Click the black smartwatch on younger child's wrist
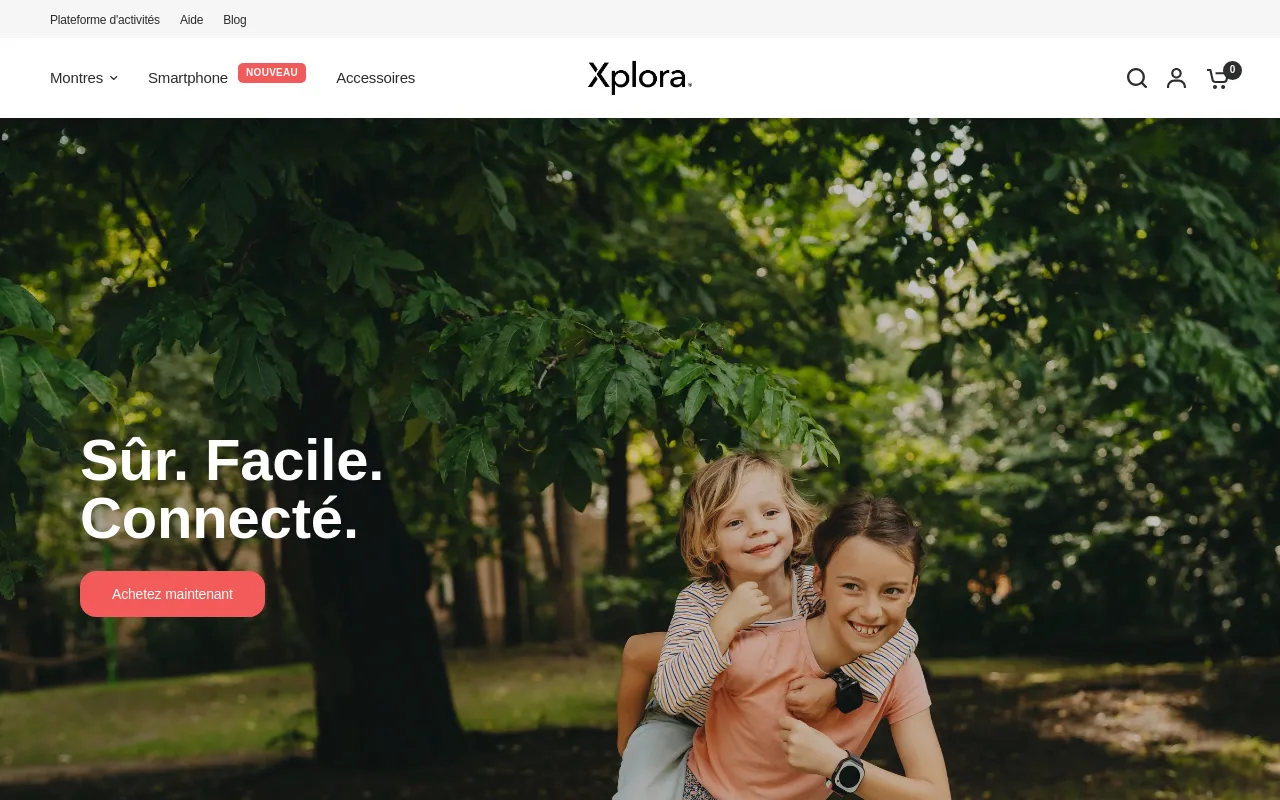Viewport: 1280px width, 800px height. point(846,691)
